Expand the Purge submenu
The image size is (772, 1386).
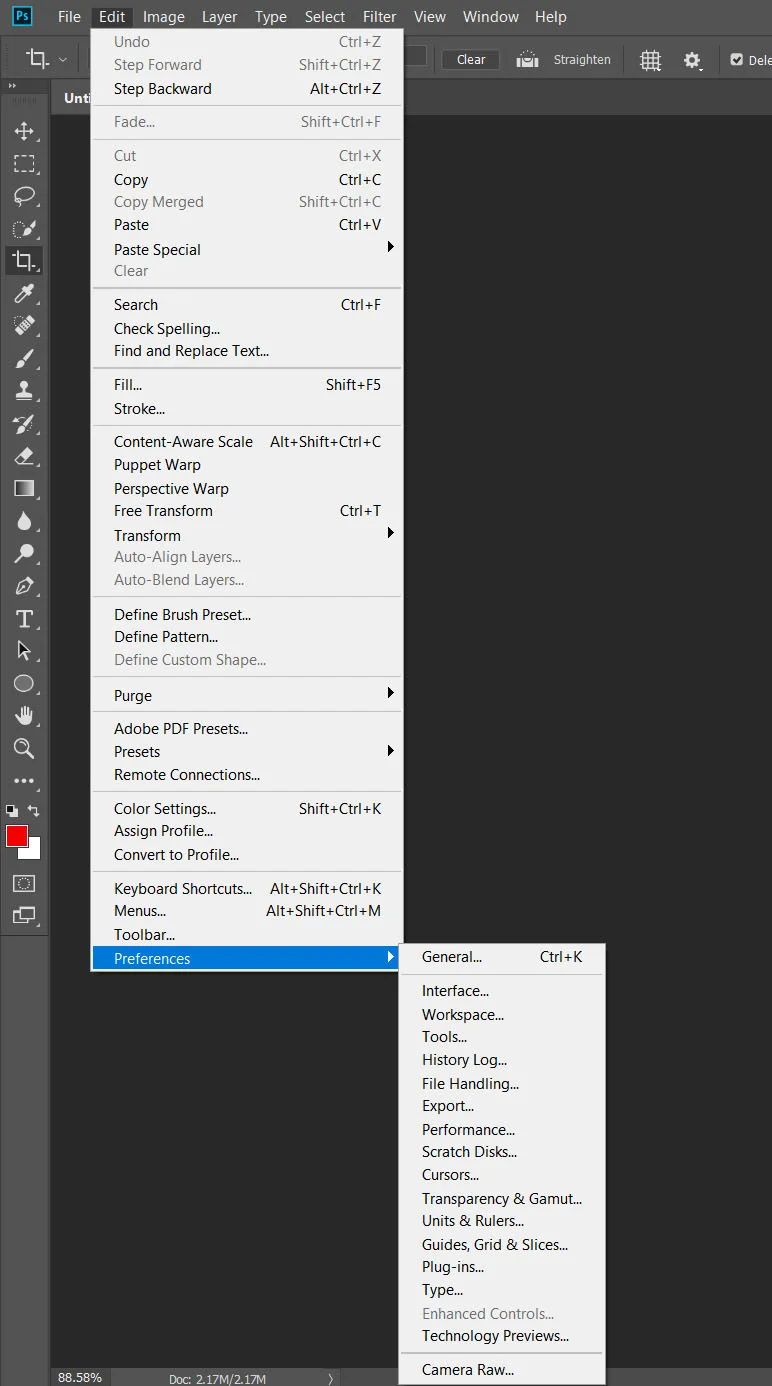coord(248,695)
